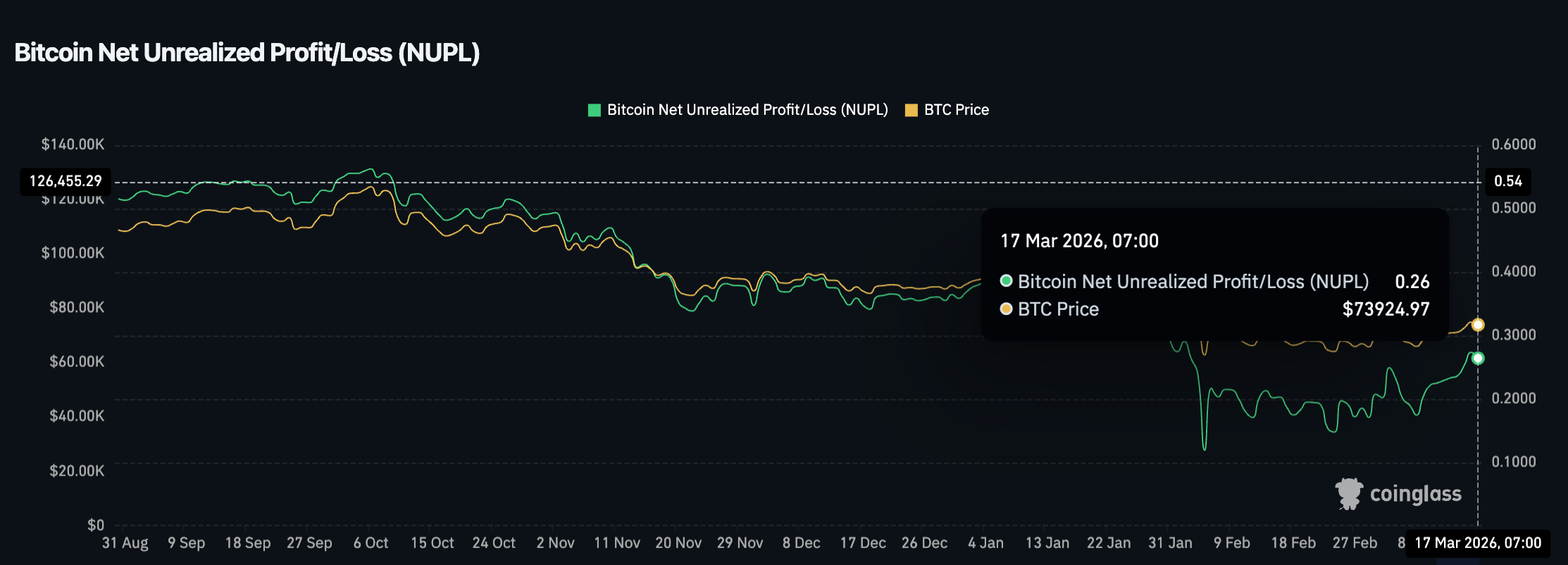The width and height of the screenshot is (1568, 565).
Task: Click the 0.54 NUPL axis crosshair label
Action: (1508, 181)
